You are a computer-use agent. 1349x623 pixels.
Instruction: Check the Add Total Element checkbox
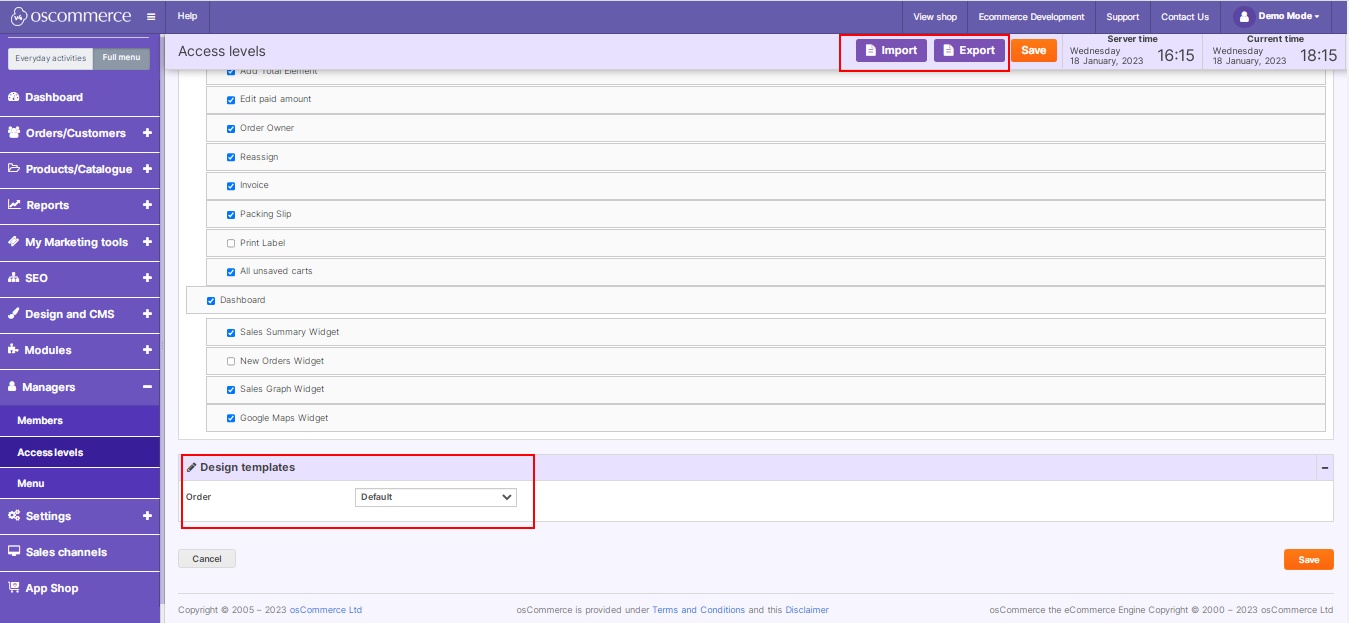point(231,71)
